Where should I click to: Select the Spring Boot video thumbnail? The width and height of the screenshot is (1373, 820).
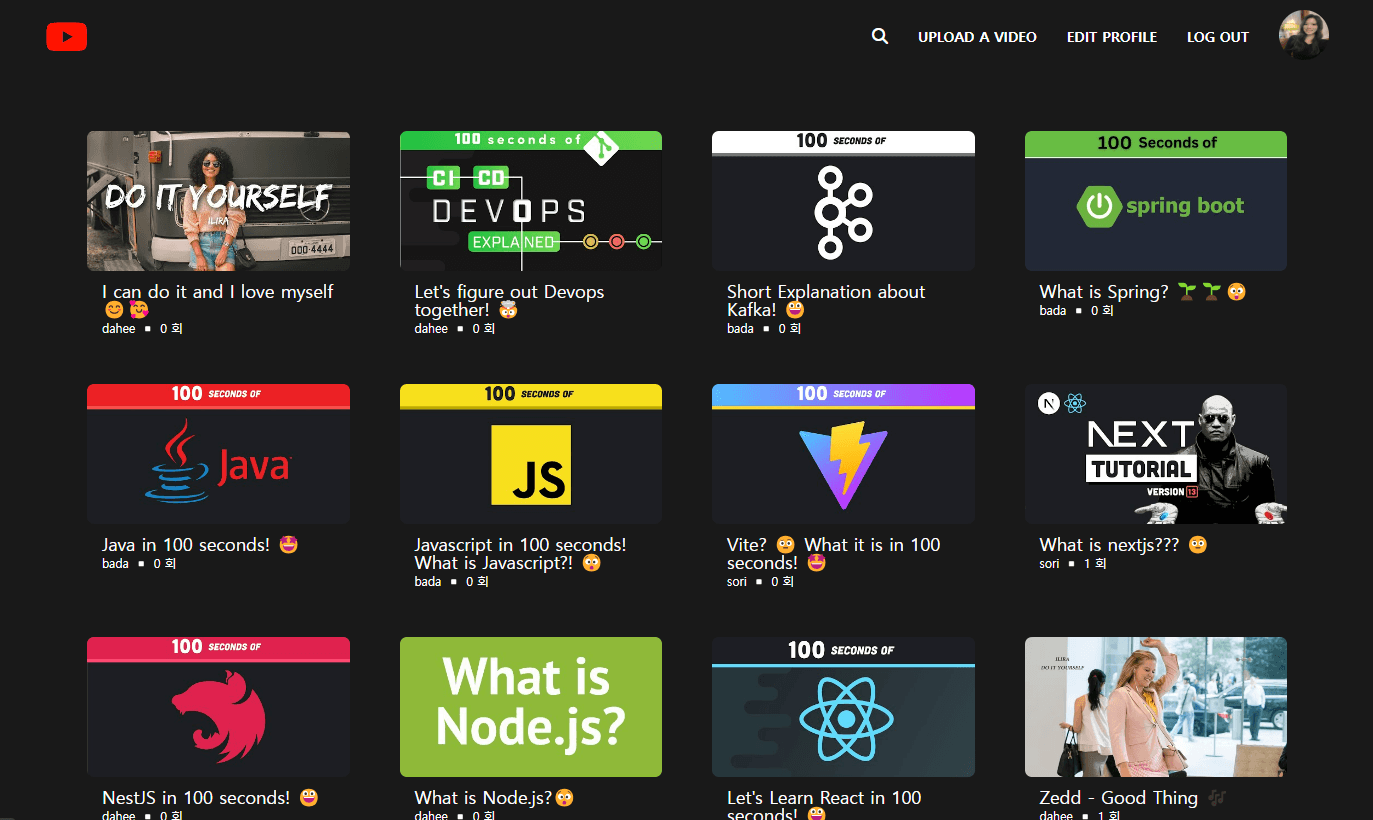[x=1155, y=201]
